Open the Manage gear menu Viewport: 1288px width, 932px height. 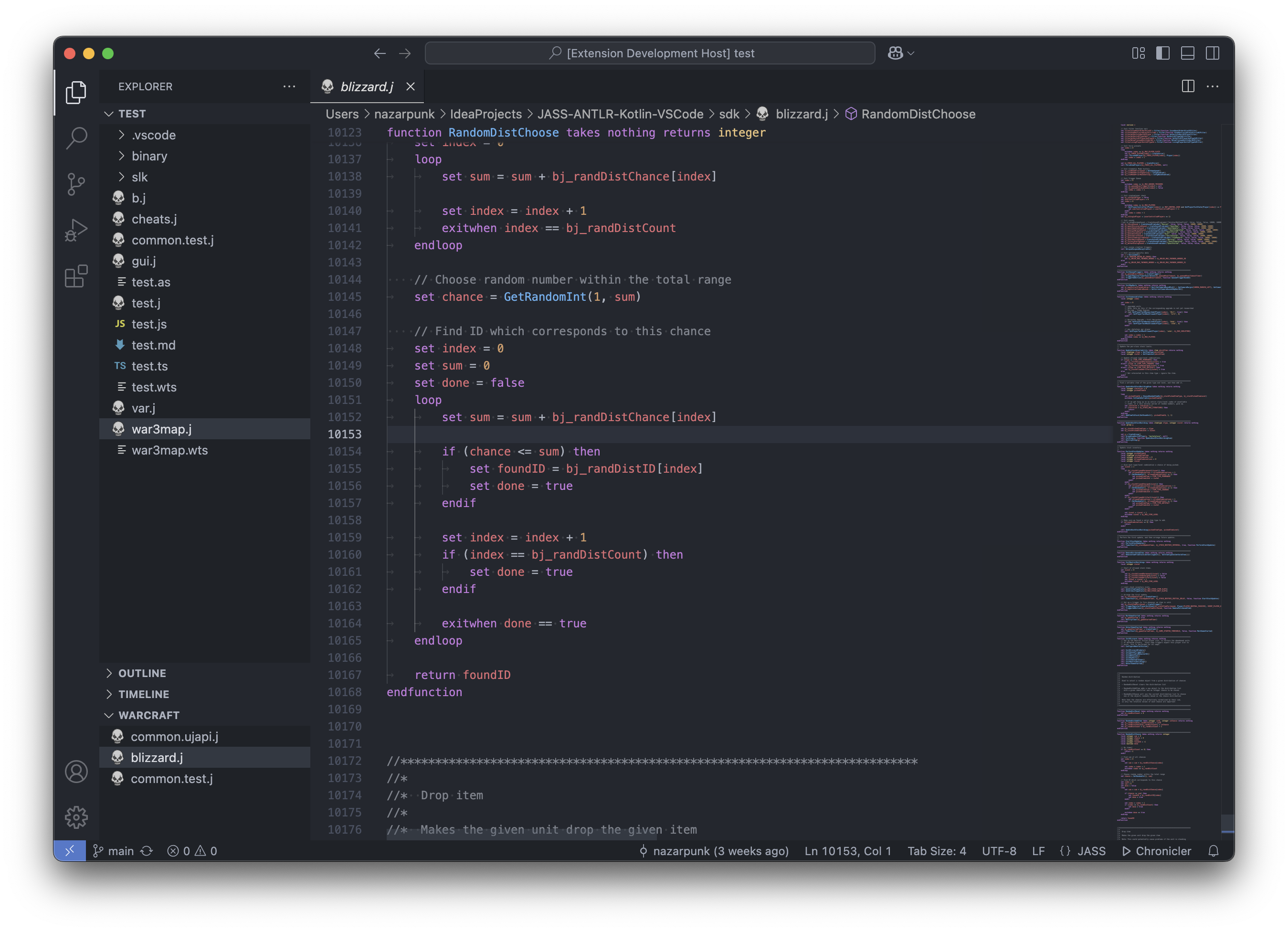76,817
